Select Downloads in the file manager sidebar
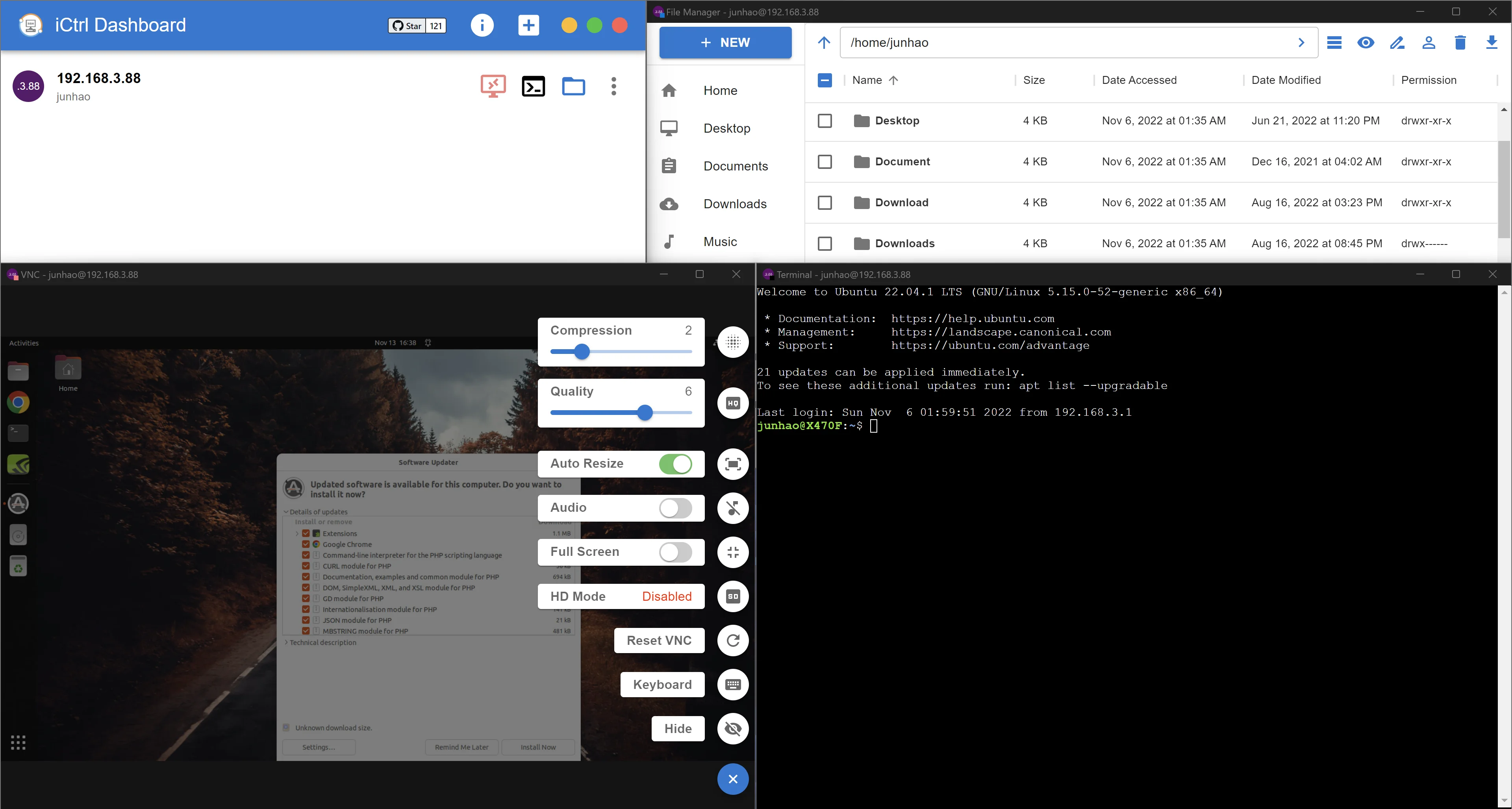This screenshot has height=809, width=1512. [735, 204]
